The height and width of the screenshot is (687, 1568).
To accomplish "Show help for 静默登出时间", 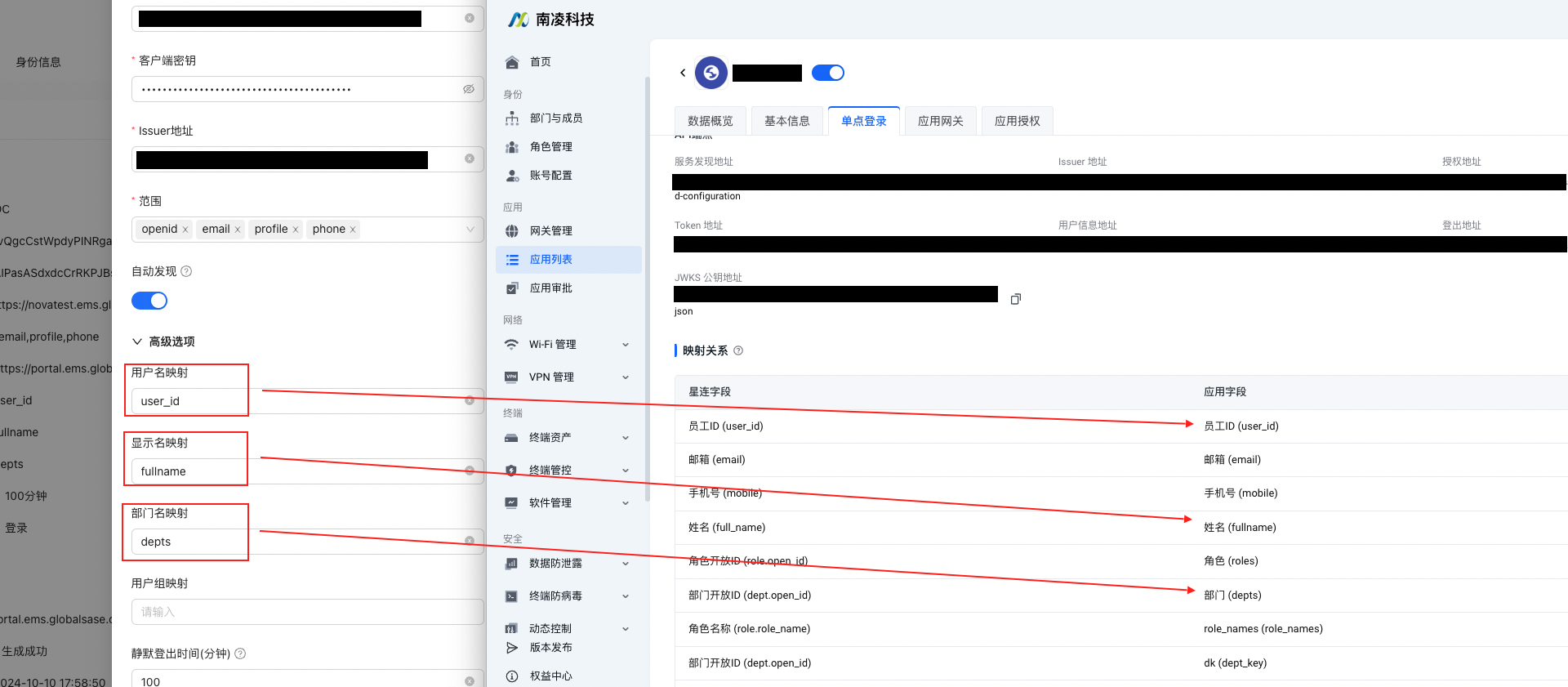I will point(240,654).
